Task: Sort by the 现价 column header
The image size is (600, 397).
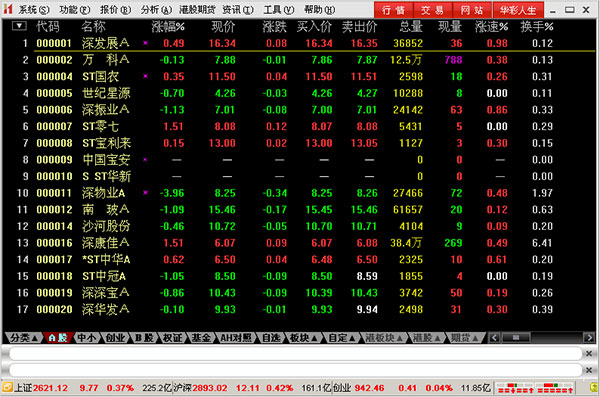Action: pos(223,26)
